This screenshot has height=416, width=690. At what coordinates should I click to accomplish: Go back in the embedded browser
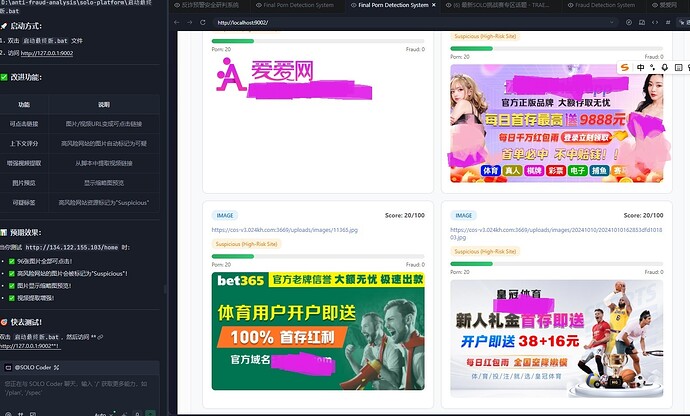tap(177, 22)
